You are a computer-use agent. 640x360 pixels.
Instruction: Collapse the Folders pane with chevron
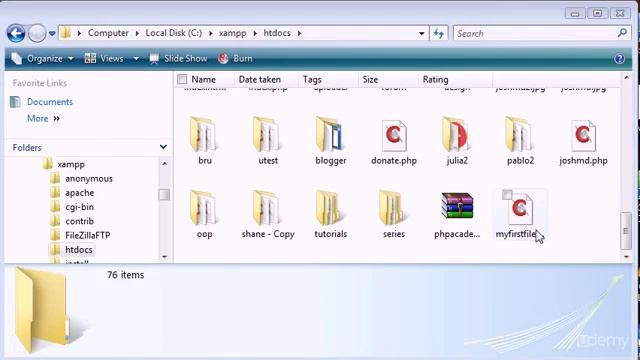pos(163,147)
